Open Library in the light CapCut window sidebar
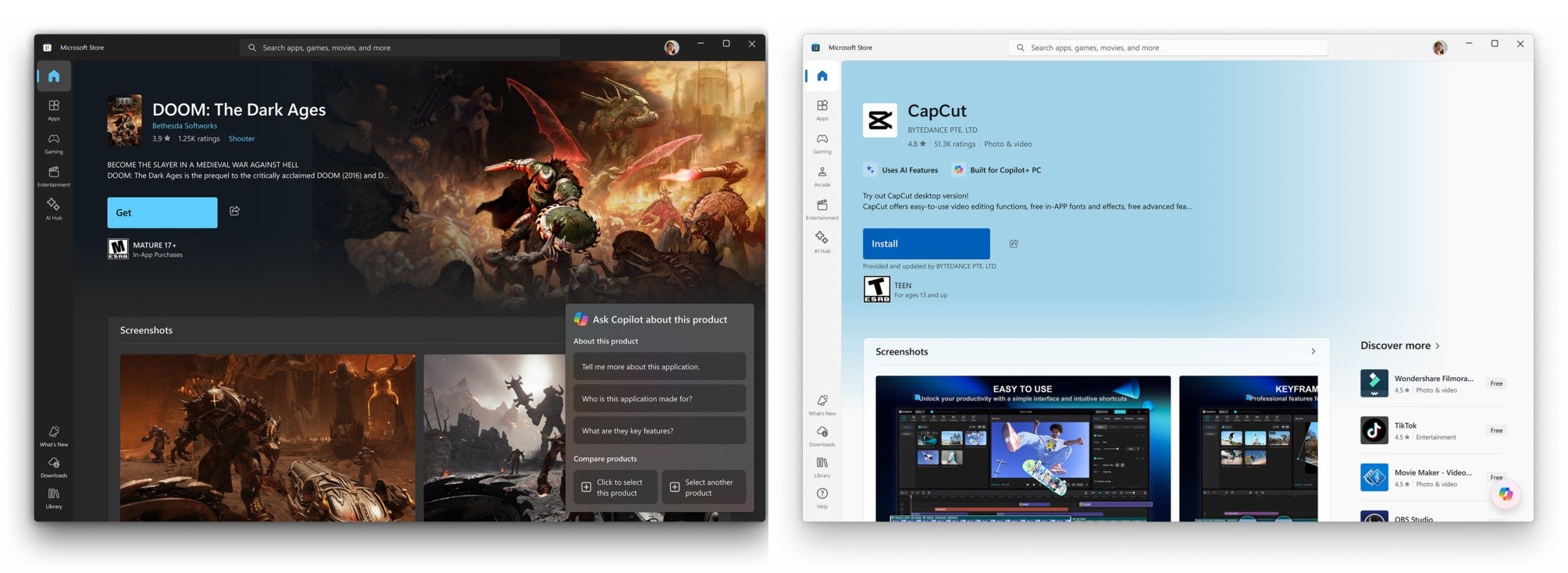The width and height of the screenshot is (1568, 573). [822, 467]
